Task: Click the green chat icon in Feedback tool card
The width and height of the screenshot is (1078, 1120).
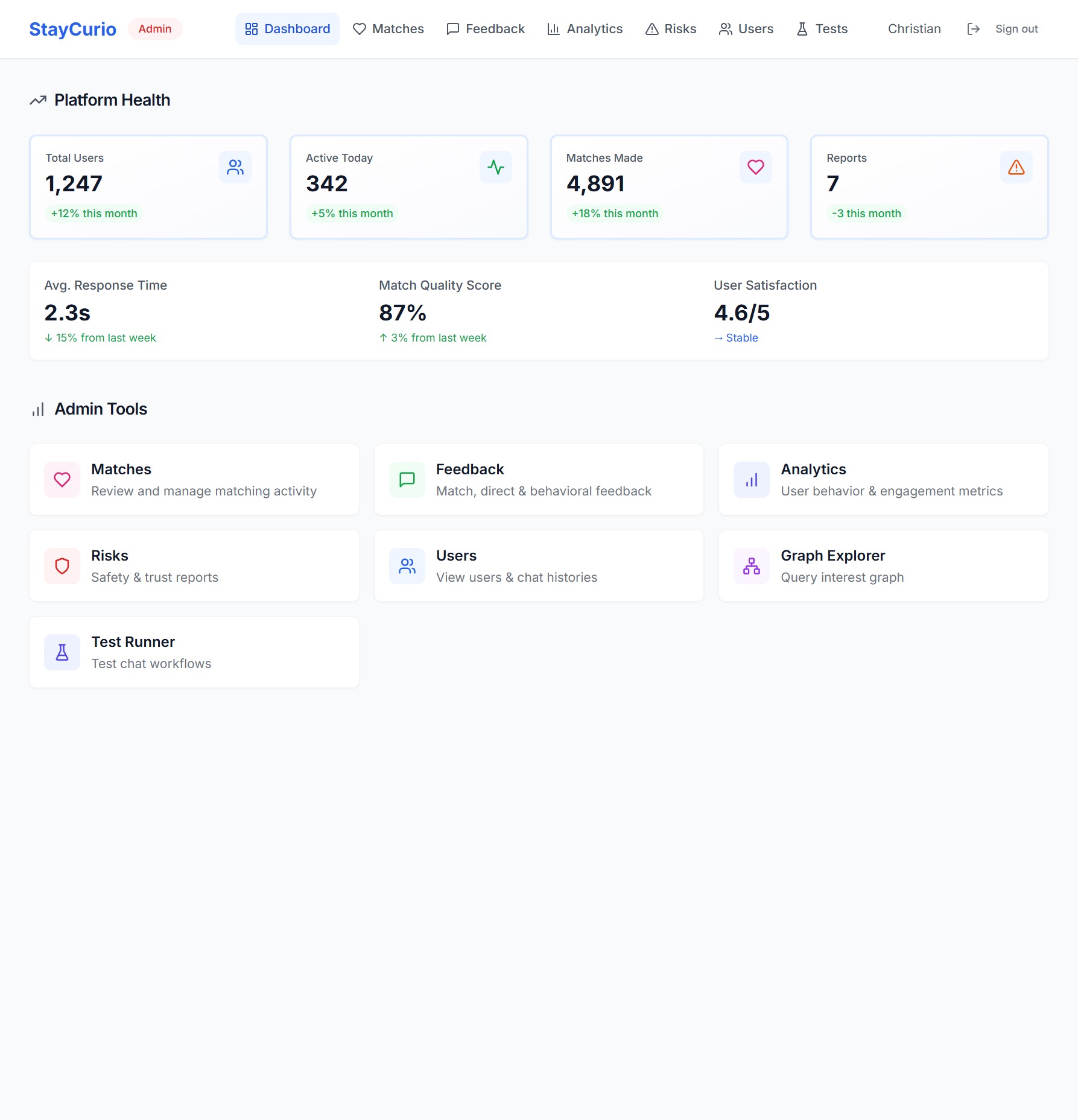Action: 407,480
